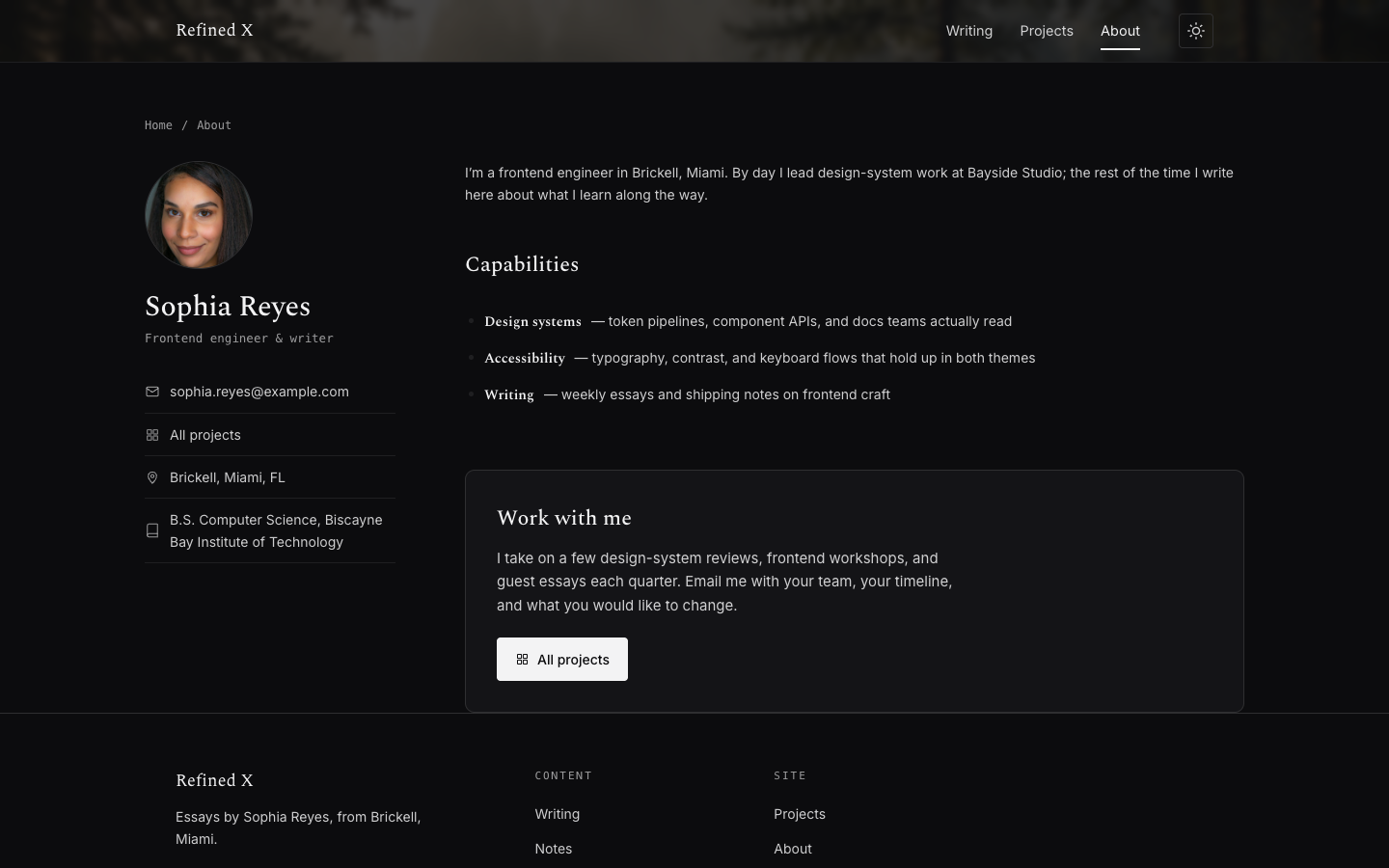Click the map pin icon beside Brickell, Miami, FL
The width and height of the screenshot is (1389, 868).
click(x=152, y=477)
